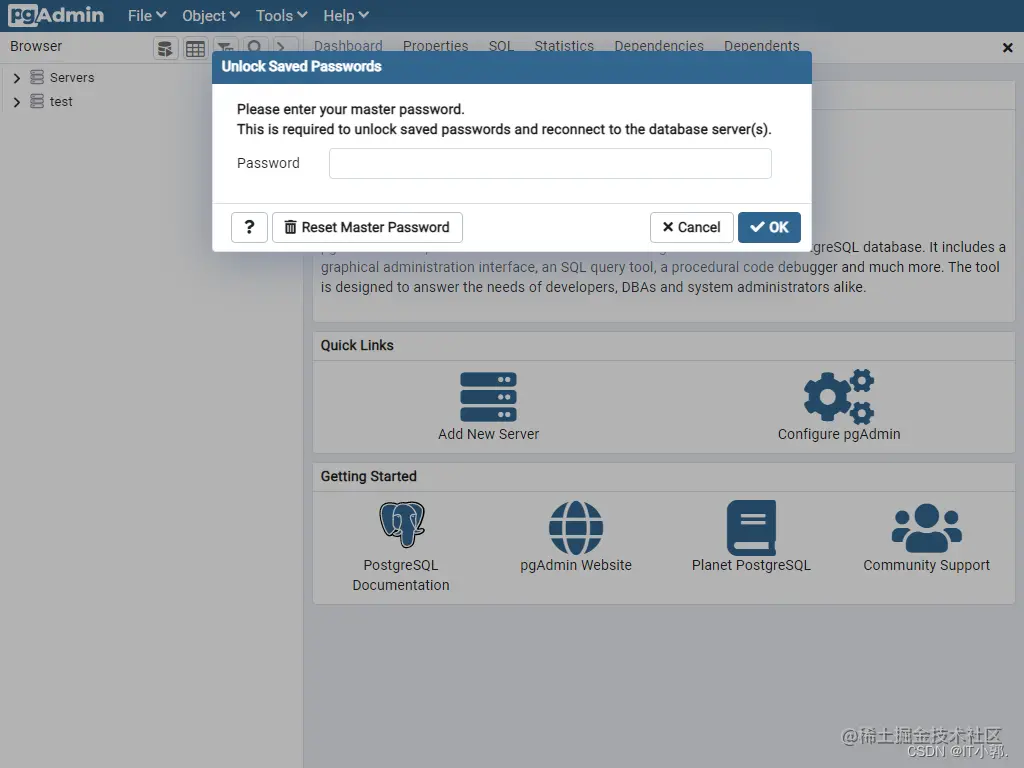Switch to the Statistics tab
The height and width of the screenshot is (768, 1024).
coord(564,45)
